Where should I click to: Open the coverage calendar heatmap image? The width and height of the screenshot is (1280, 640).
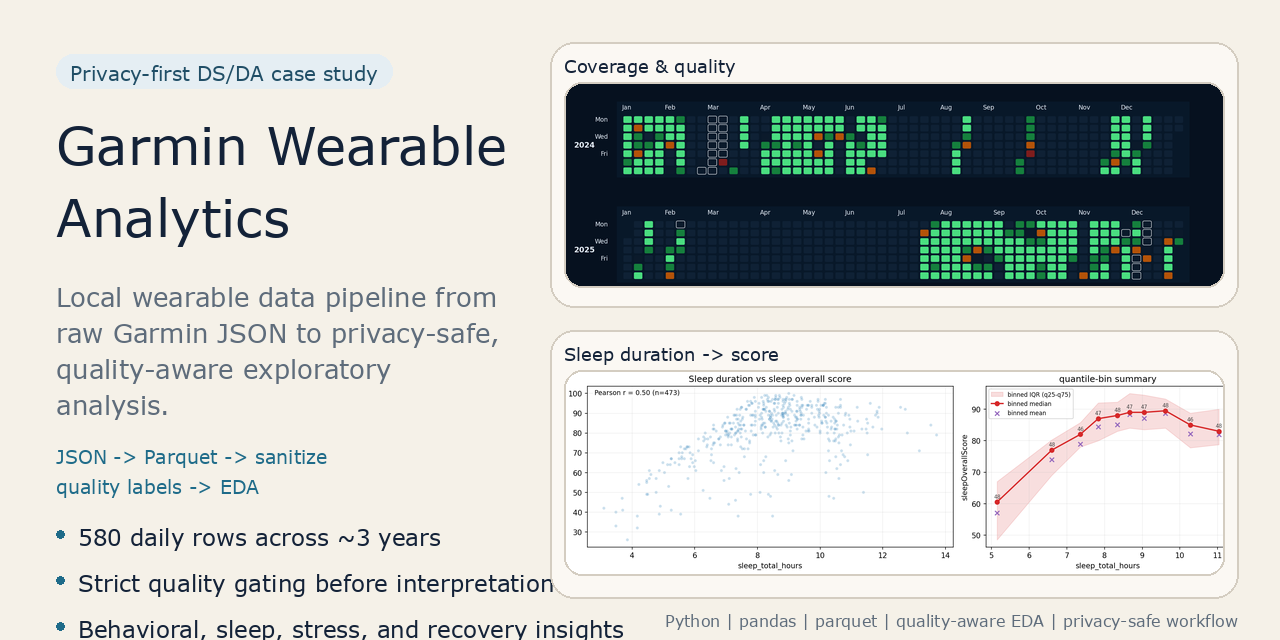pos(895,185)
